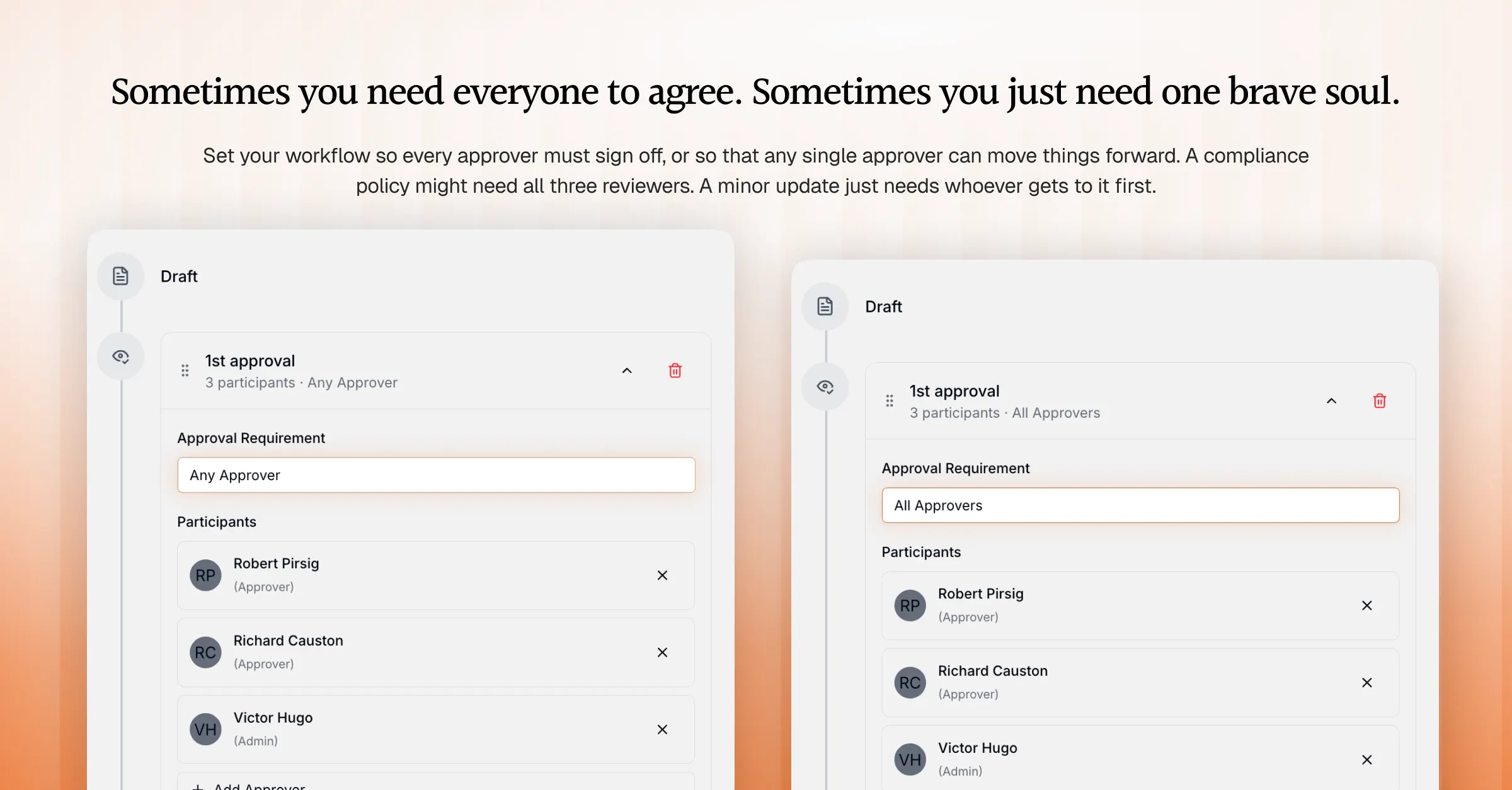Click Richard Causton name in right panel
Screen dimensions: 1512x790
click(x=992, y=671)
